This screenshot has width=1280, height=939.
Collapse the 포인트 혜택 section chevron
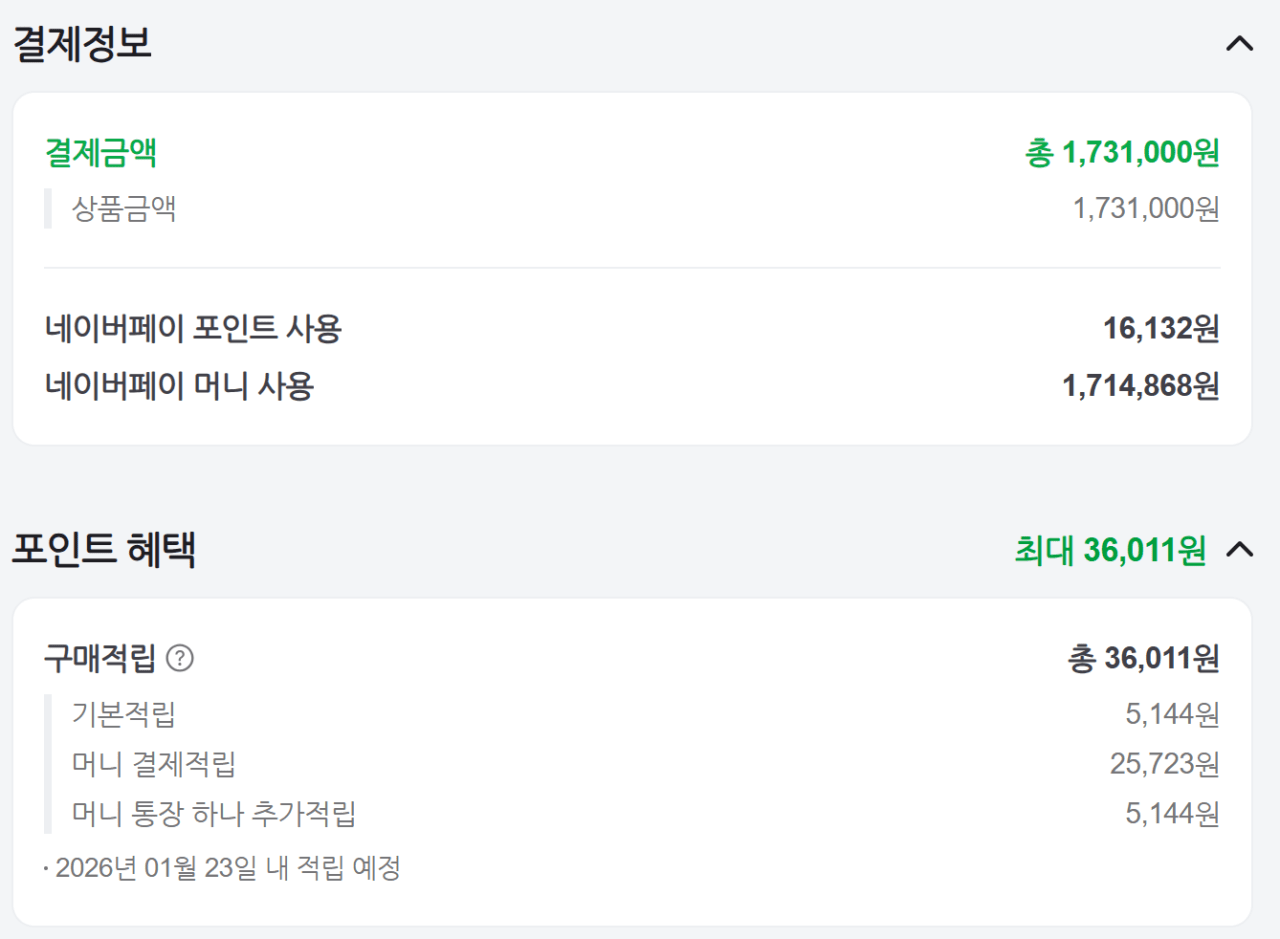(1239, 549)
